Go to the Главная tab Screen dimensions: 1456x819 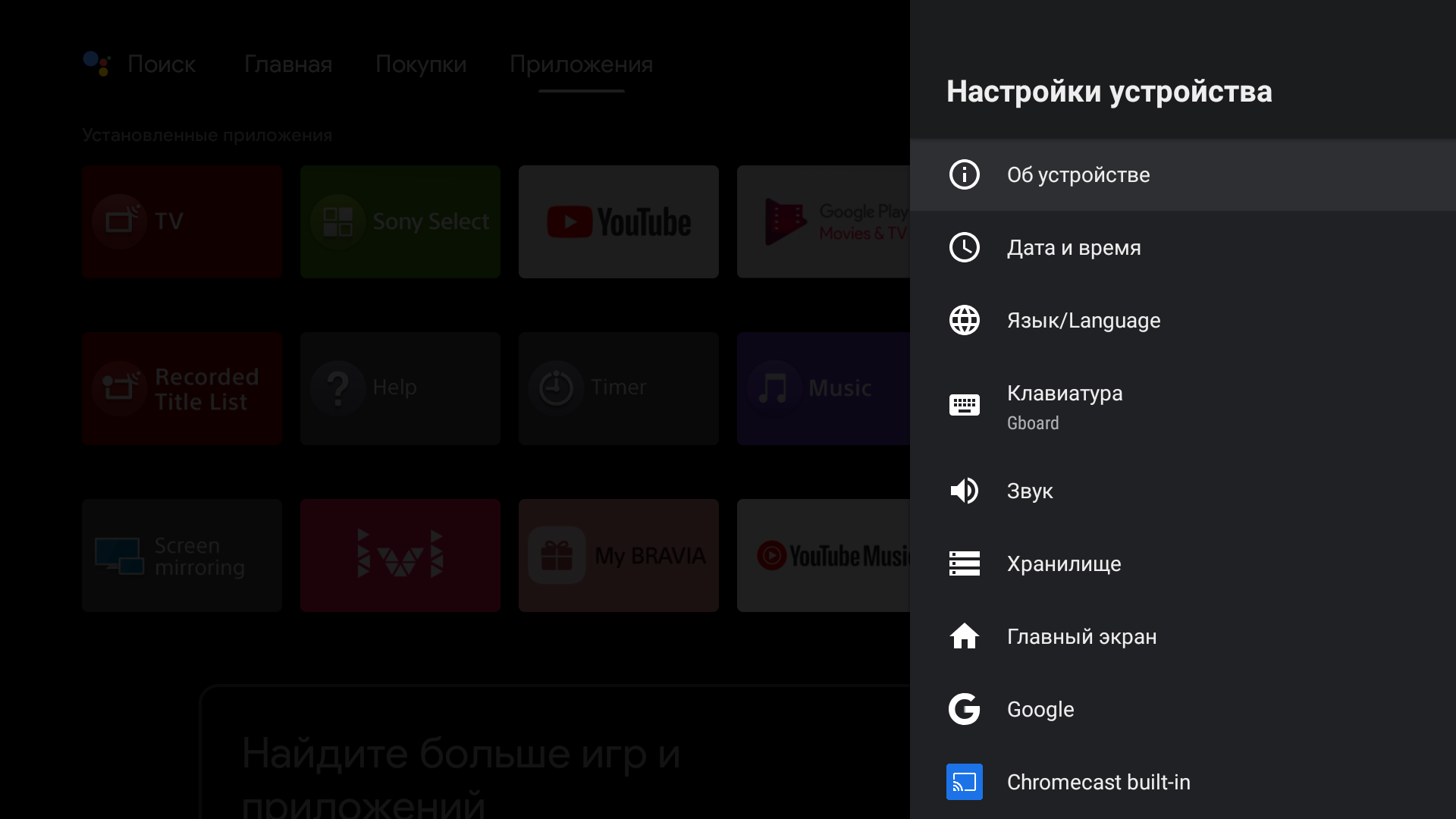tap(288, 64)
